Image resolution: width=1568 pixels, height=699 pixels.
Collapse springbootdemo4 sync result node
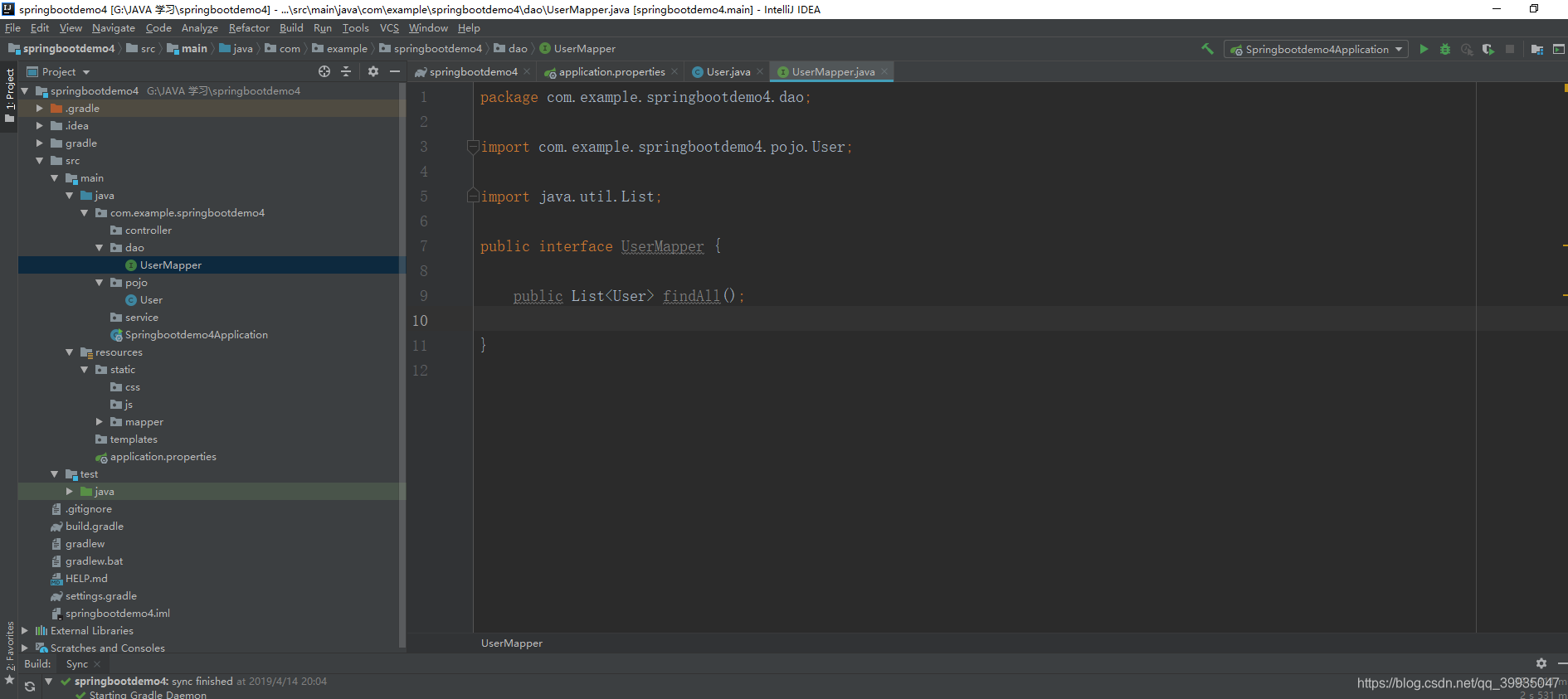pyautogui.click(x=48, y=682)
